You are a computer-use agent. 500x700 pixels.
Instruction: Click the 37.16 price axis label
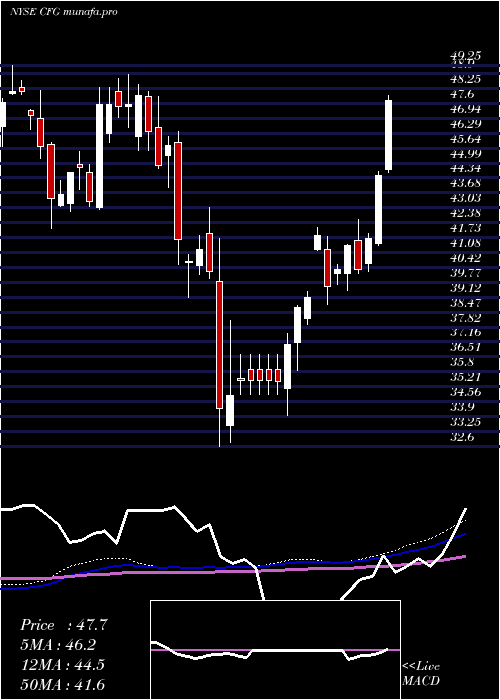point(466,332)
